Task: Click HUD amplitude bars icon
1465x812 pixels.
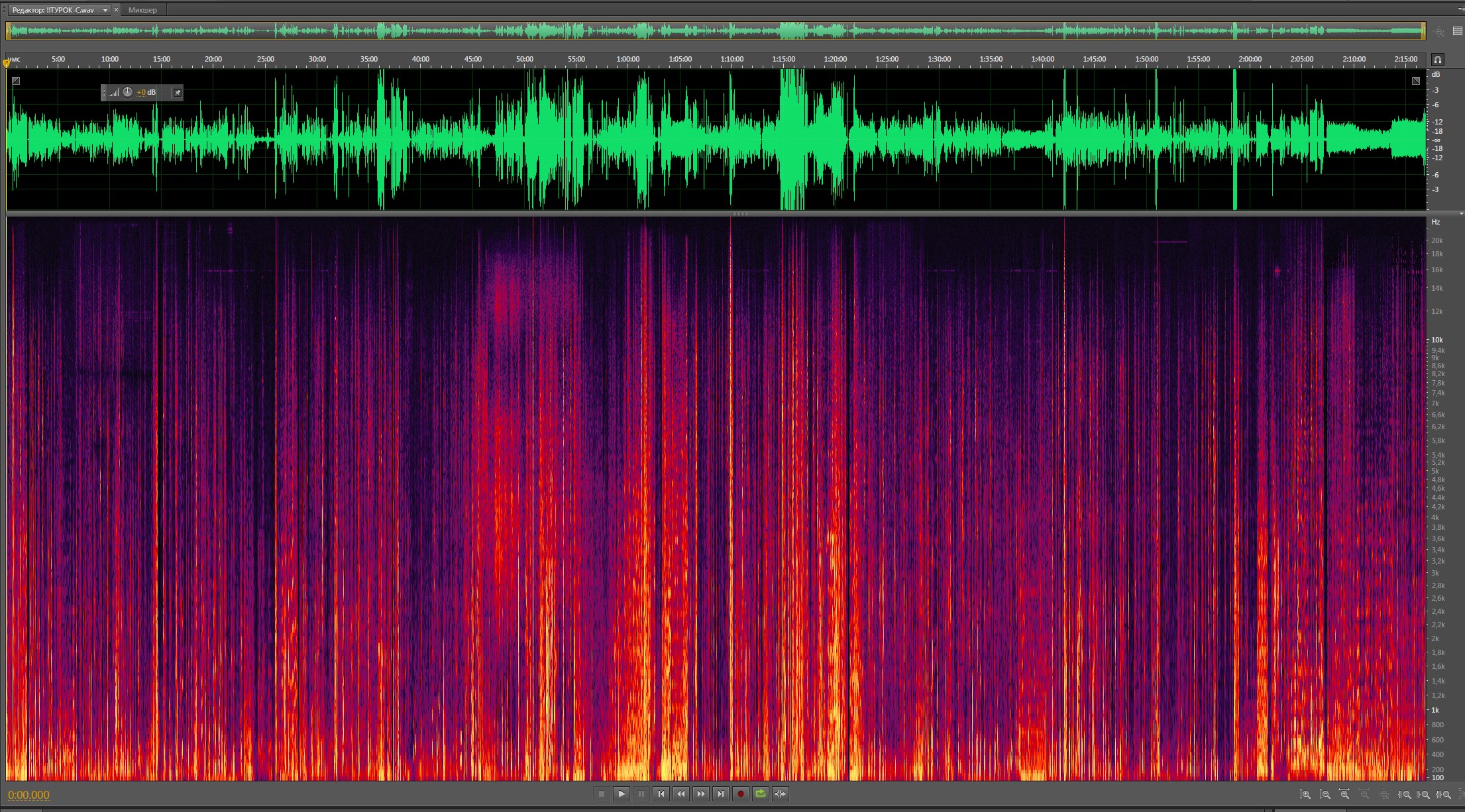Action: click(114, 93)
